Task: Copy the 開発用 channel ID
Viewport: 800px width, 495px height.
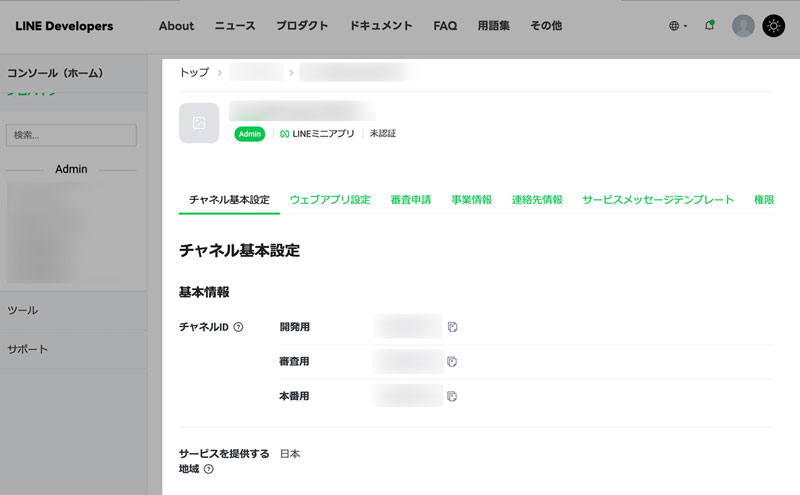Action: click(452, 327)
